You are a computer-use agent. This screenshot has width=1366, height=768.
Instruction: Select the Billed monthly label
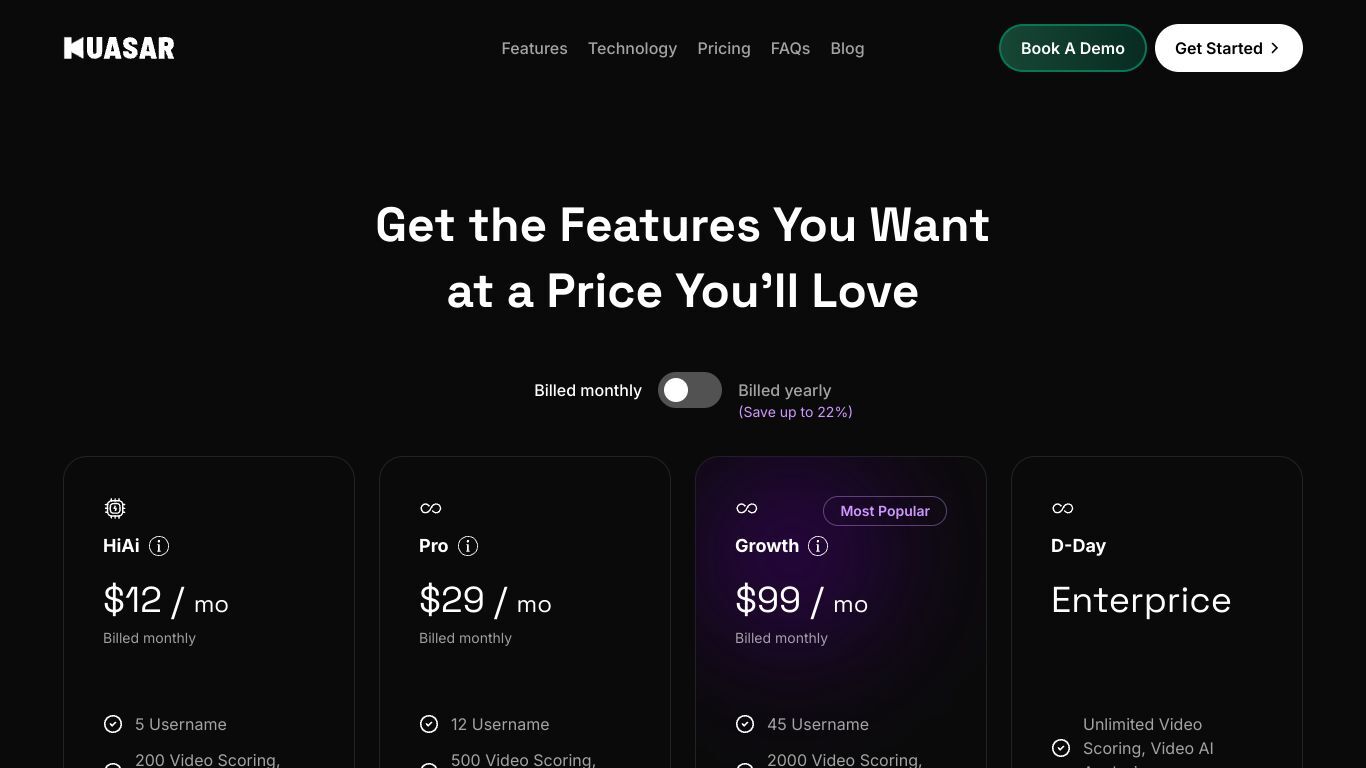588,390
